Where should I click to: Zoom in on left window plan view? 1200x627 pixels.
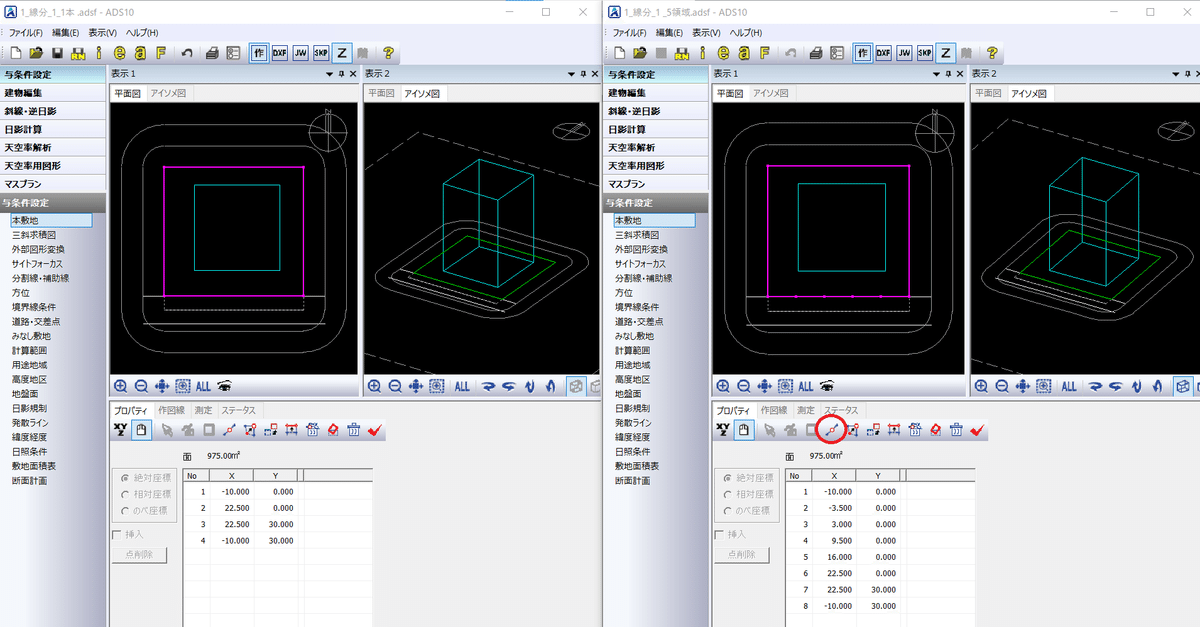[x=121, y=386]
